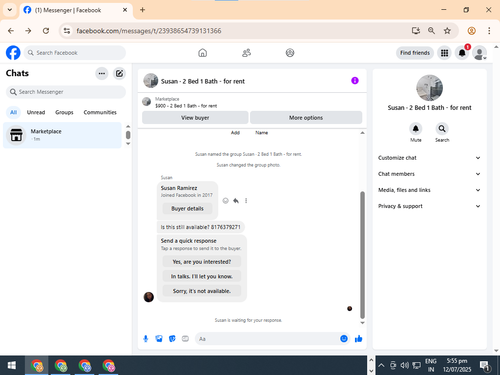The width and height of the screenshot is (500, 375).
Task: Expand the Chat members section
Action: click(429, 174)
